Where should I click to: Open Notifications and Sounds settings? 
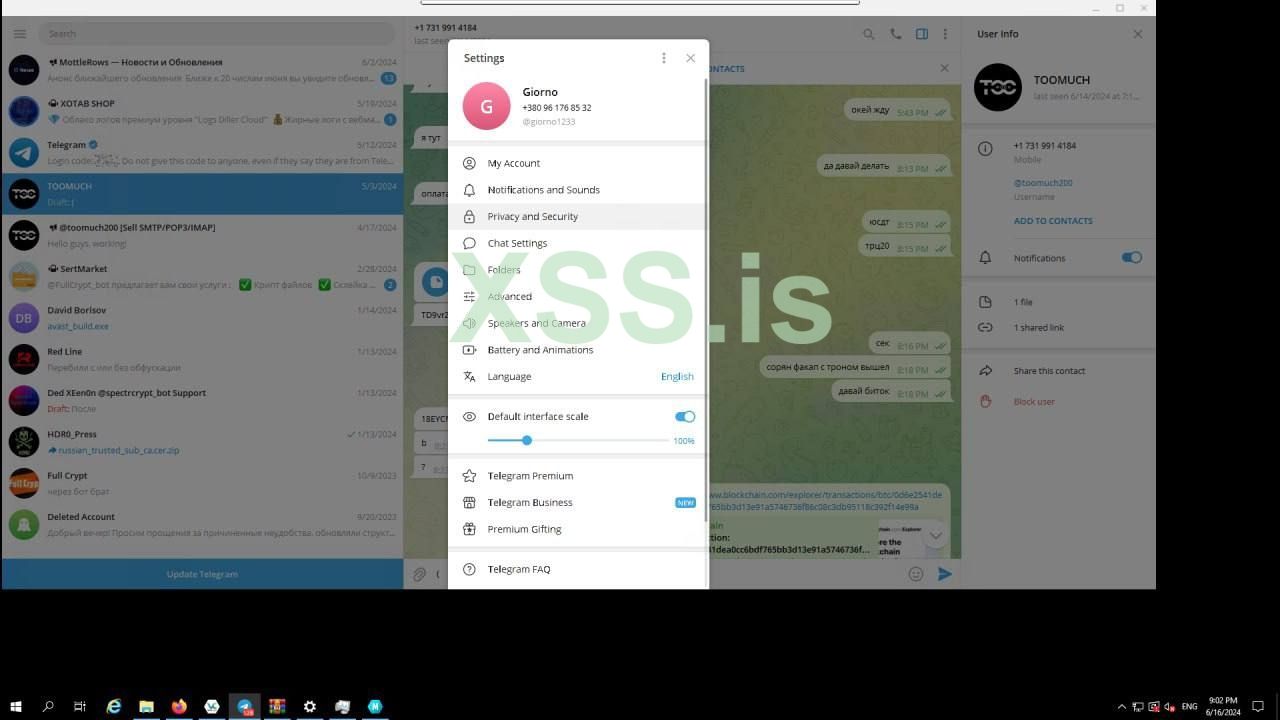(578, 190)
